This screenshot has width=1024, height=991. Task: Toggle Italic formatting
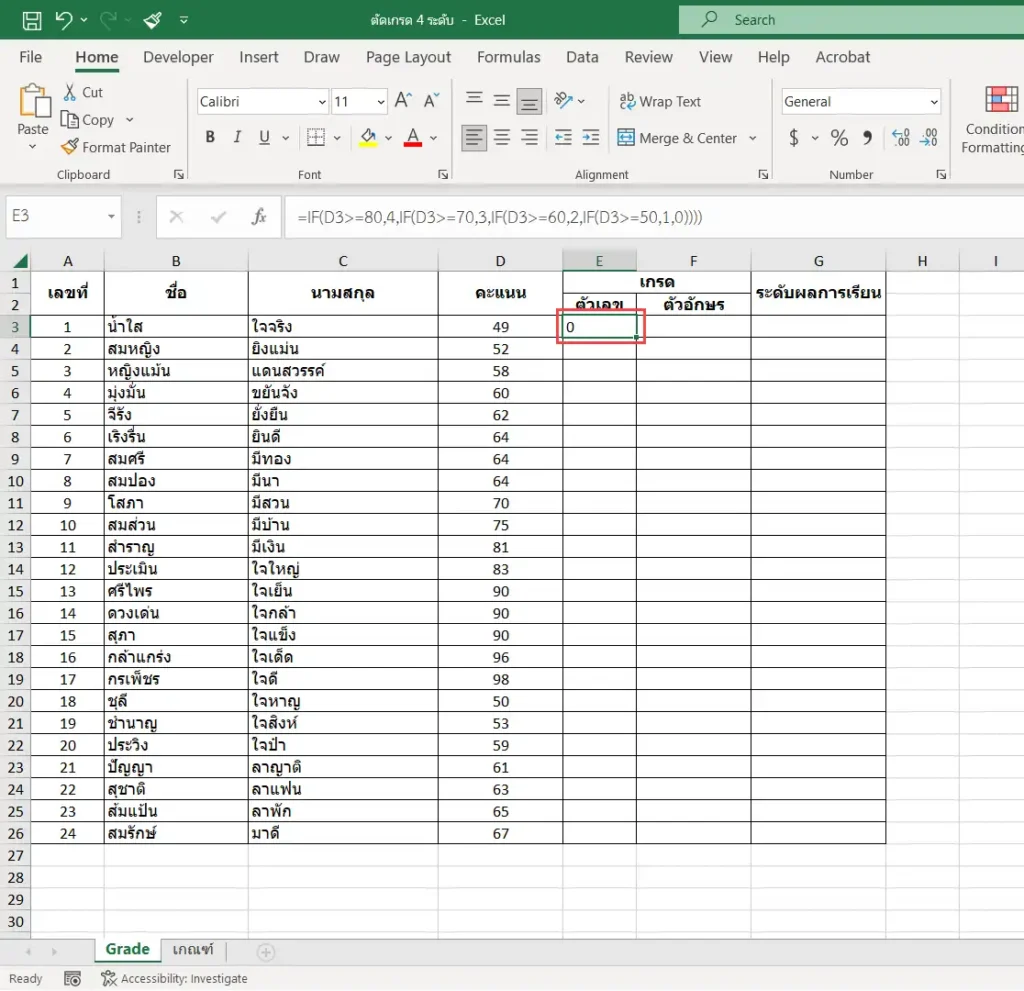click(x=237, y=137)
